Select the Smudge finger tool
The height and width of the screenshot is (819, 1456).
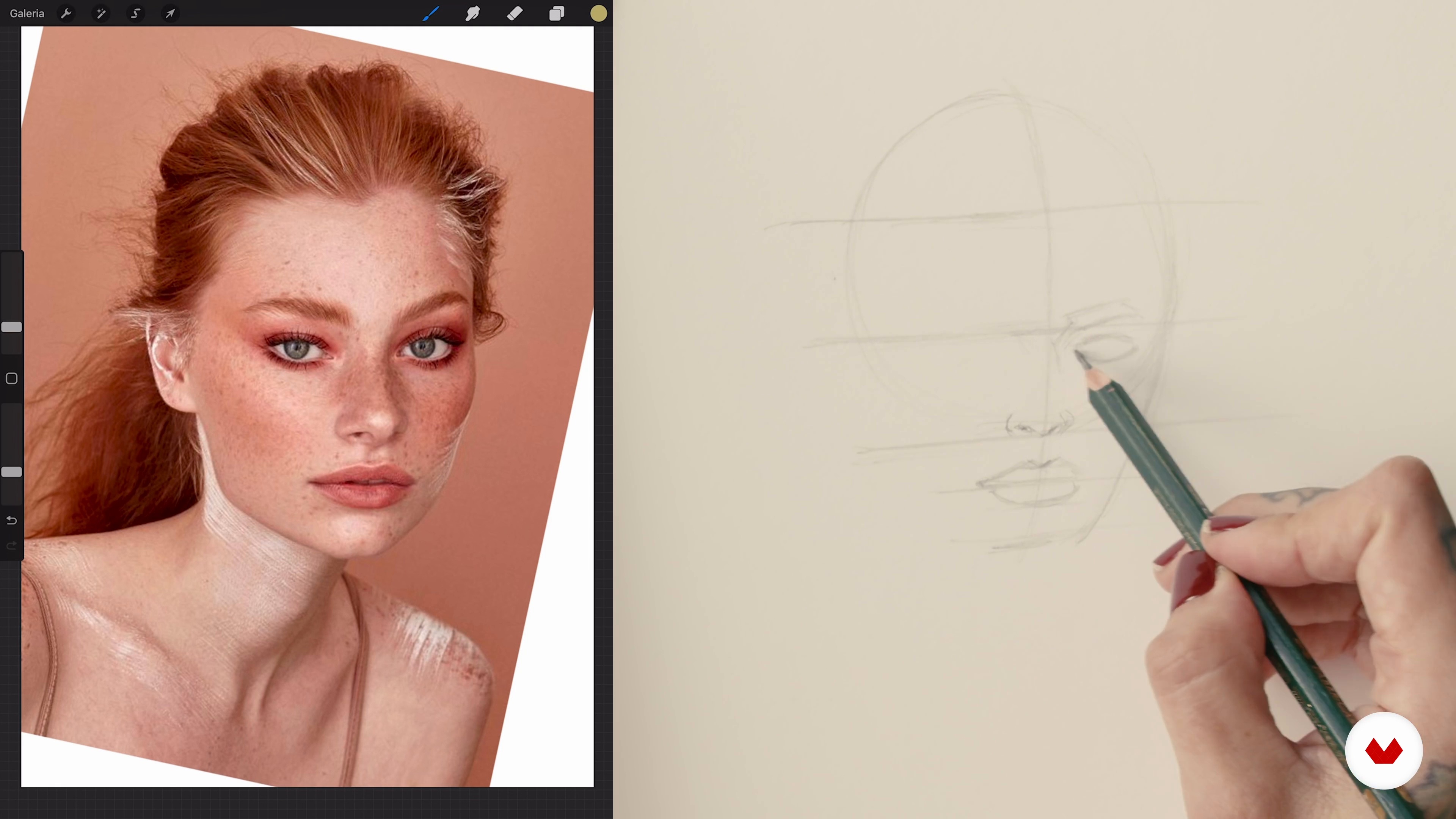pyautogui.click(x=472, y=14)
